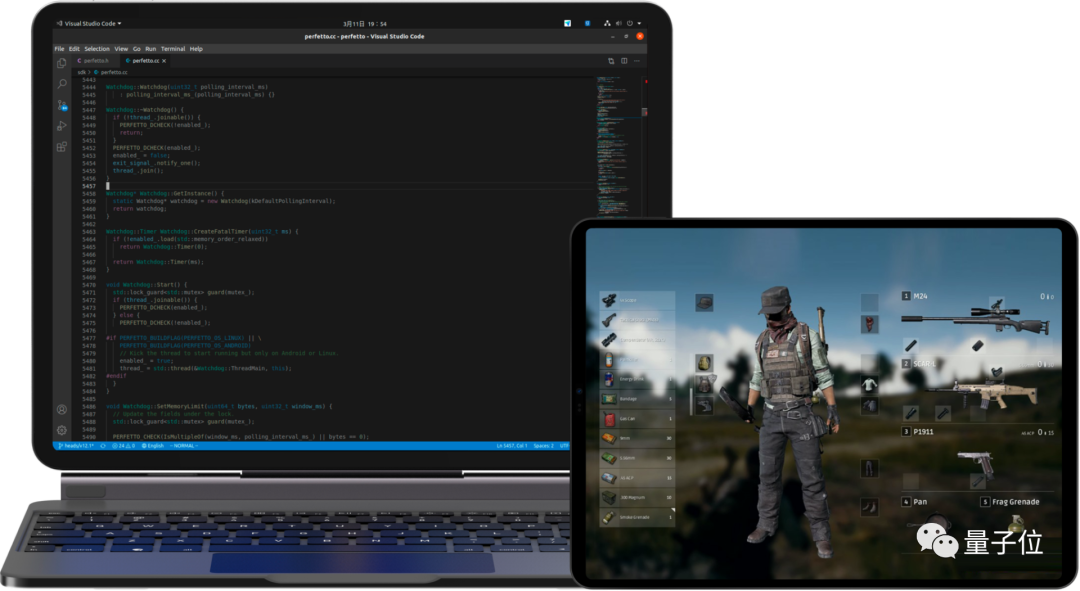Click the code minimap in the editor
Screen dimensions: 1080x591
coord(612,145)
